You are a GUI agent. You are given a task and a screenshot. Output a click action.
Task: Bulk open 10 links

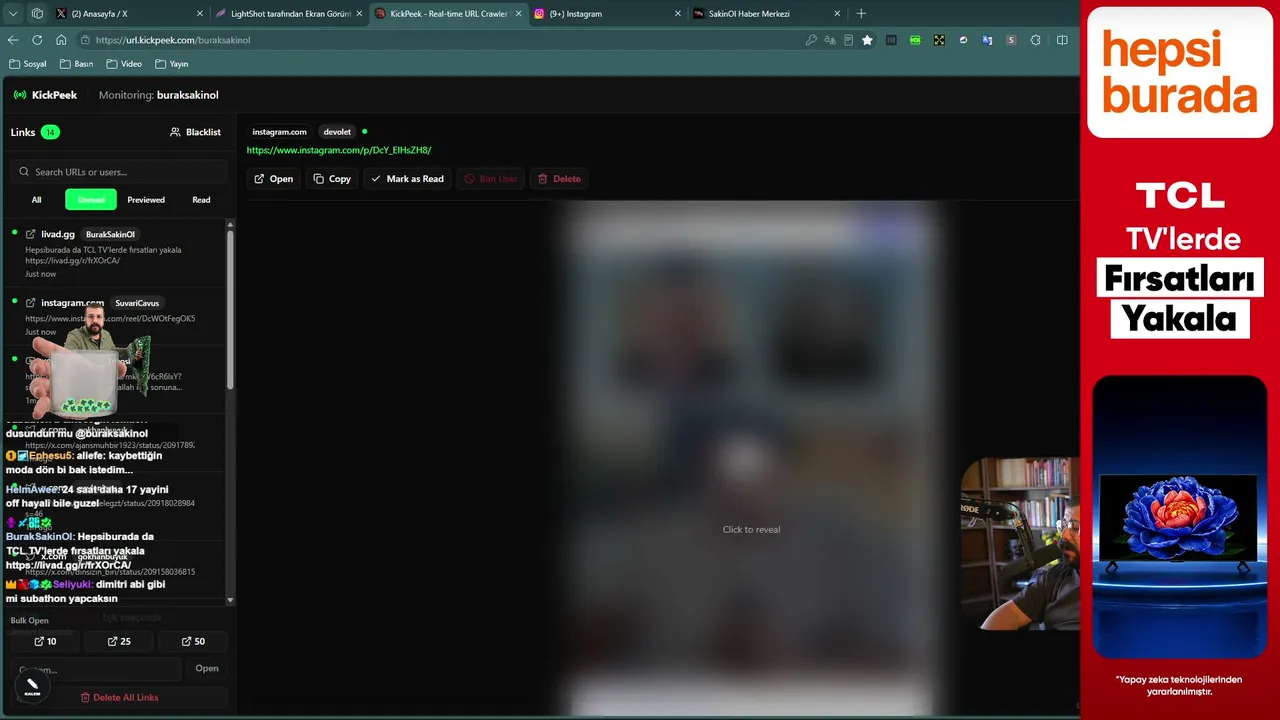coord(45,641)
